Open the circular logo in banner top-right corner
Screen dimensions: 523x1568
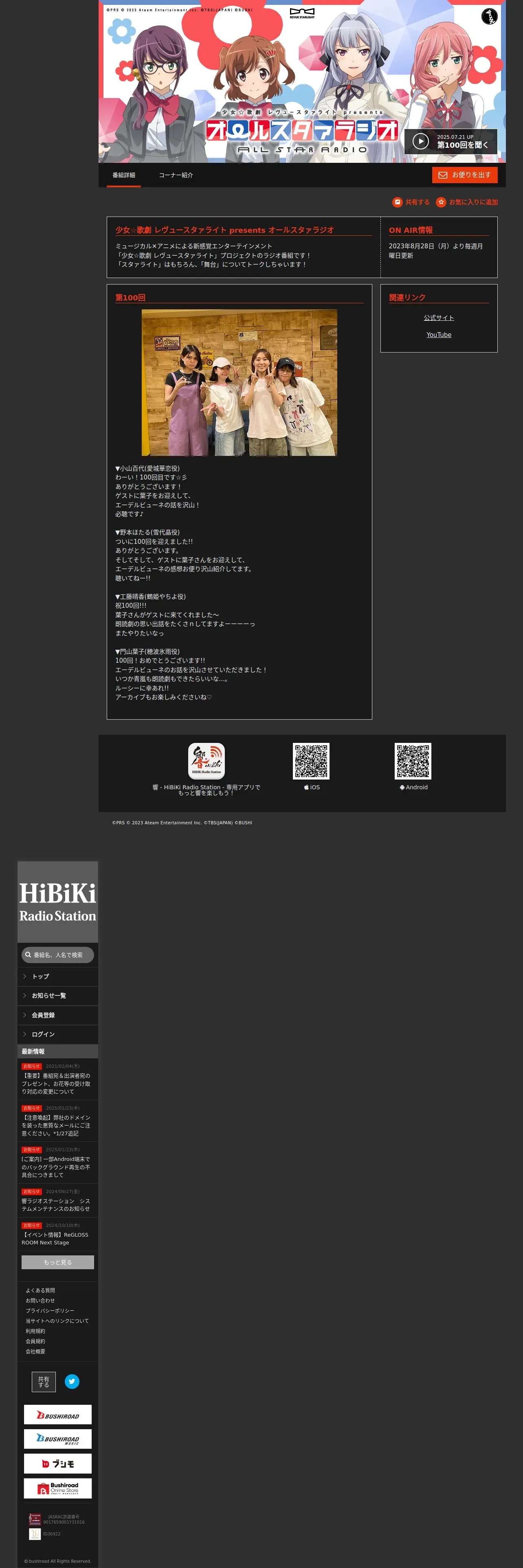[489, 16]
